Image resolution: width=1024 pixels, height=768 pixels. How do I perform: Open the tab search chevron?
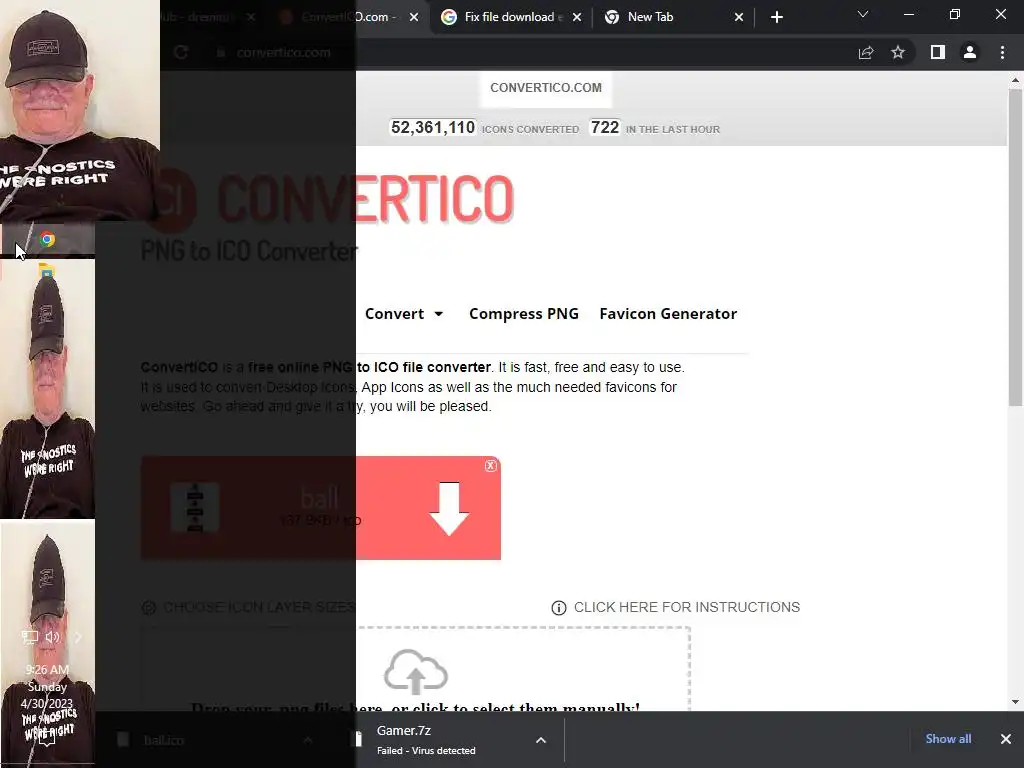point(863,14)
